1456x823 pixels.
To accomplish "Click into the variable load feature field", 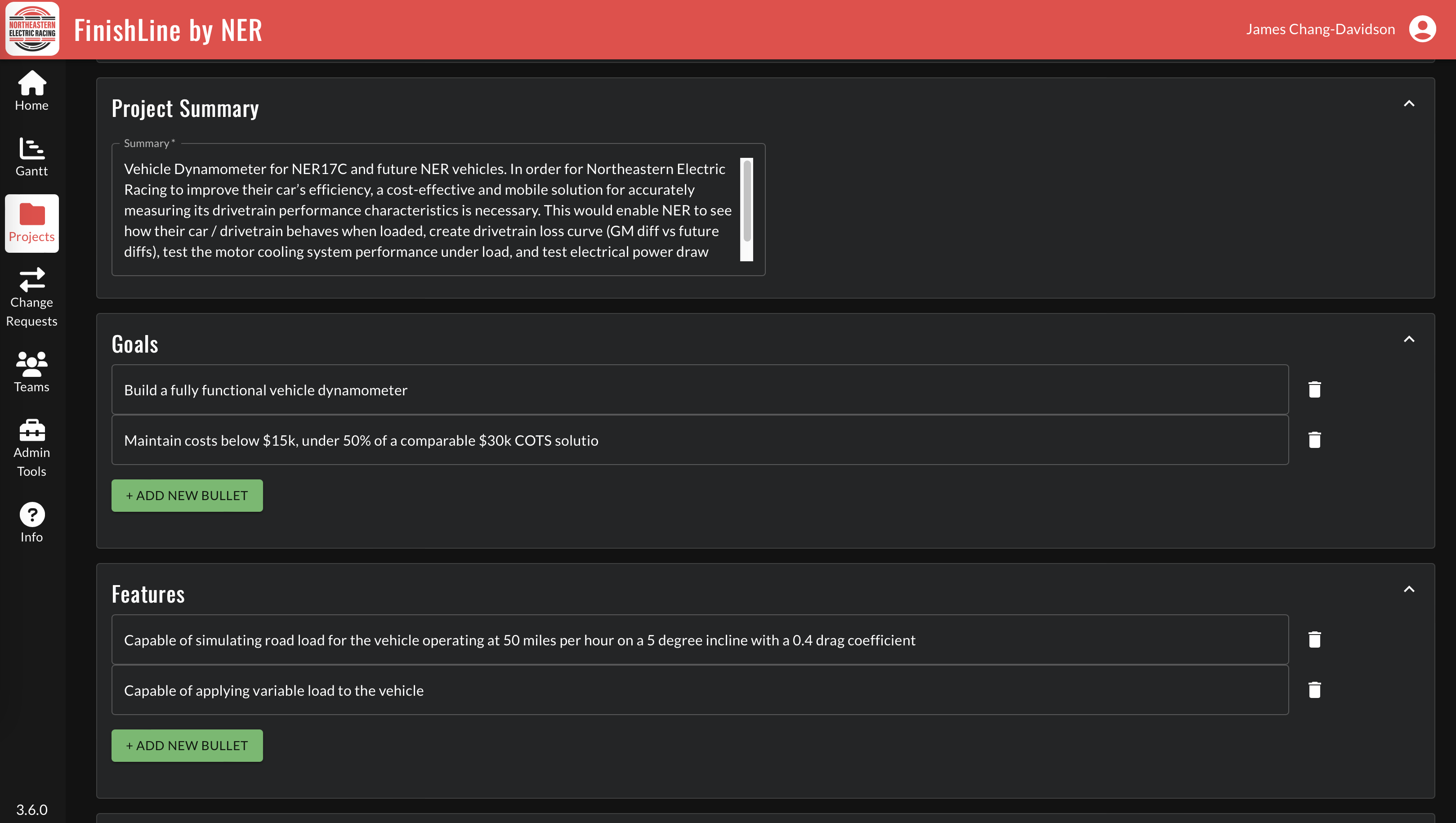I will click(x=699, y=690).
